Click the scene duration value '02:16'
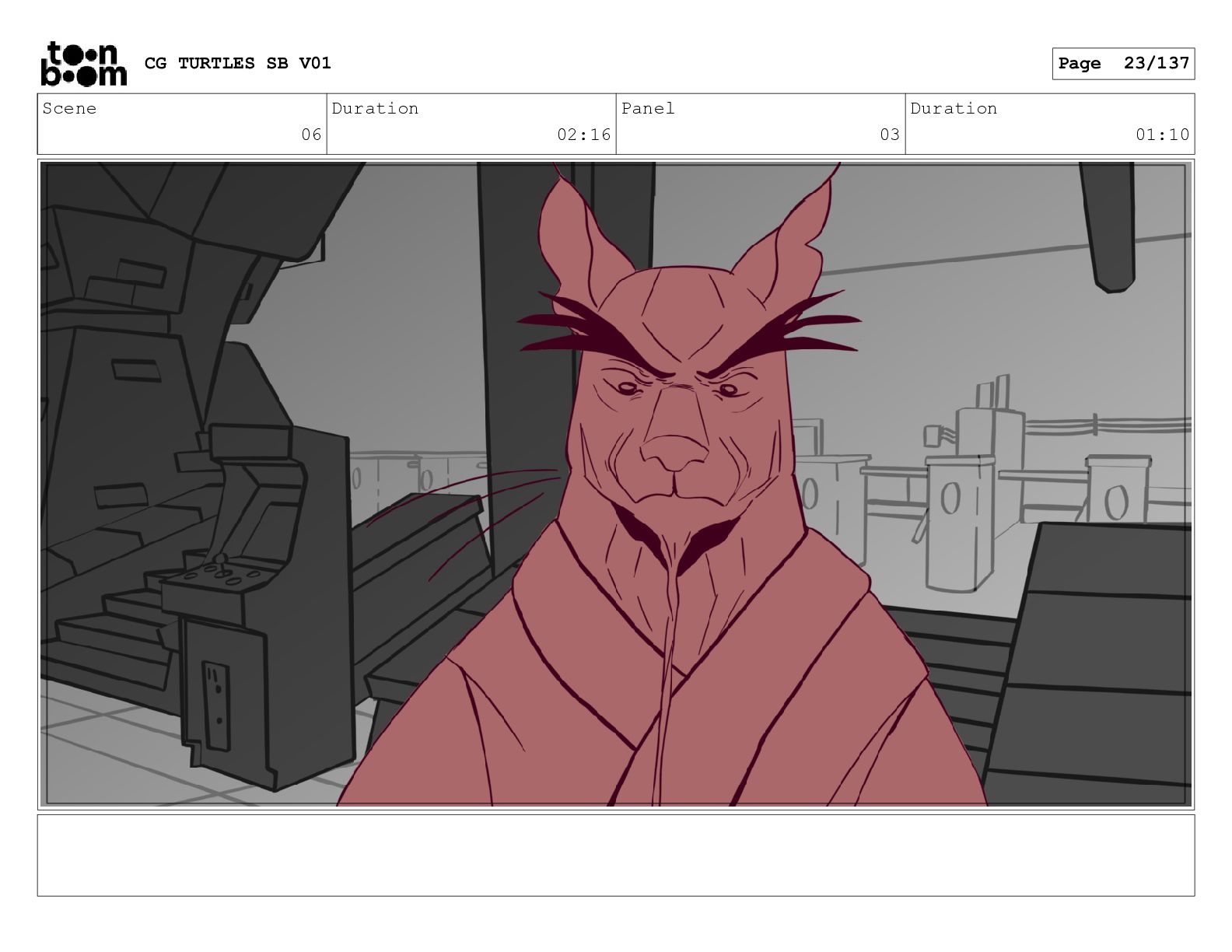Viewport: 1232px width, 952px height. click(x=584, y=135)
